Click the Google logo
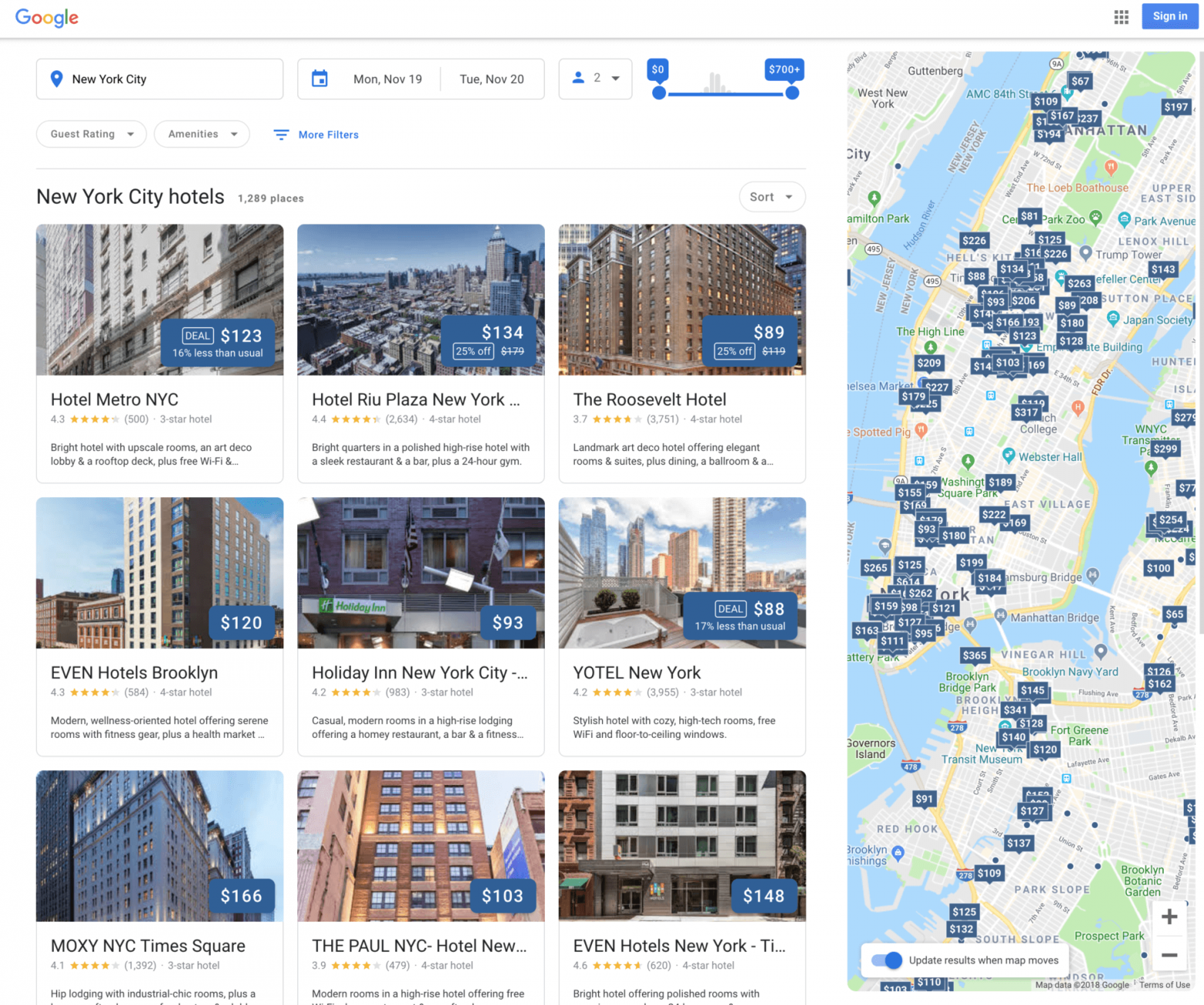1204x1005 pixels. coord(47,17)
